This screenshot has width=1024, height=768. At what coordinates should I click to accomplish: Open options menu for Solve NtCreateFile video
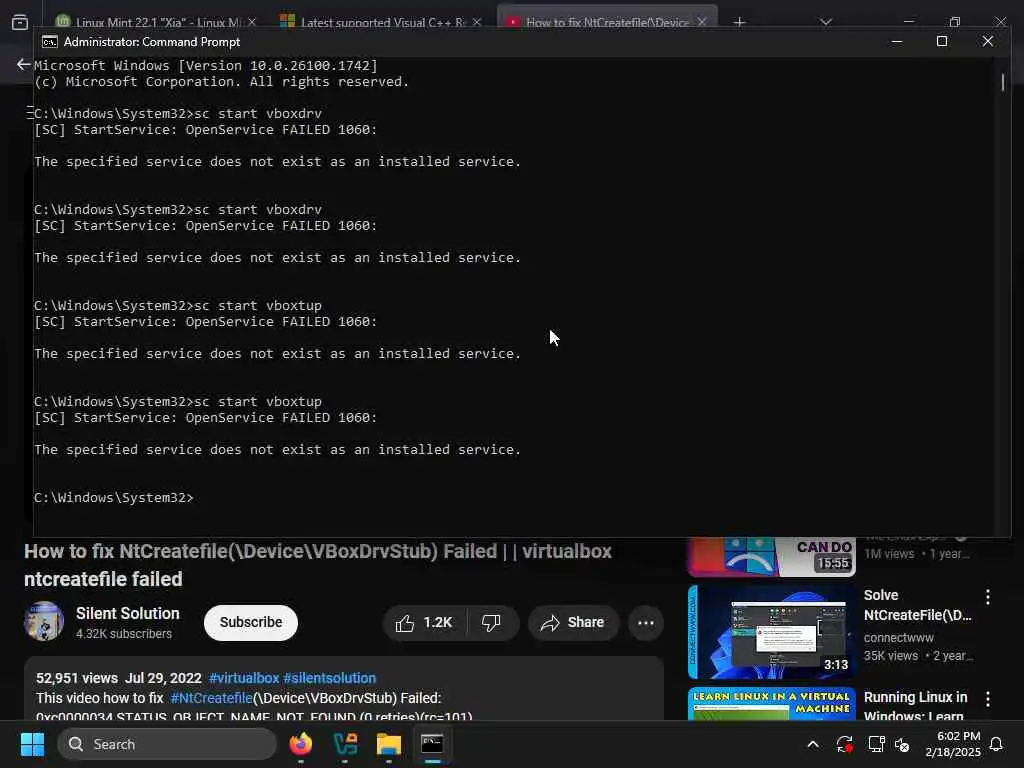[987, 596]
